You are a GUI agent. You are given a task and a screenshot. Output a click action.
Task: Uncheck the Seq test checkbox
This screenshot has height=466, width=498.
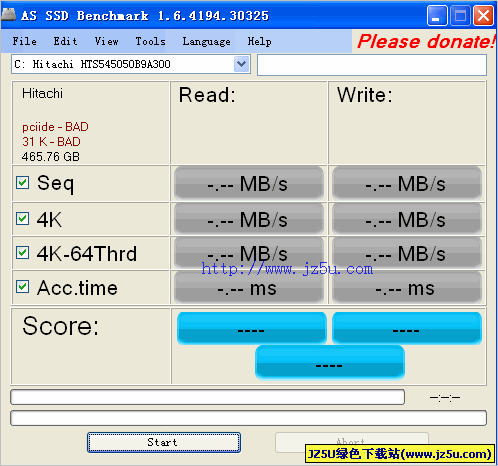click(x=22, y=183)
